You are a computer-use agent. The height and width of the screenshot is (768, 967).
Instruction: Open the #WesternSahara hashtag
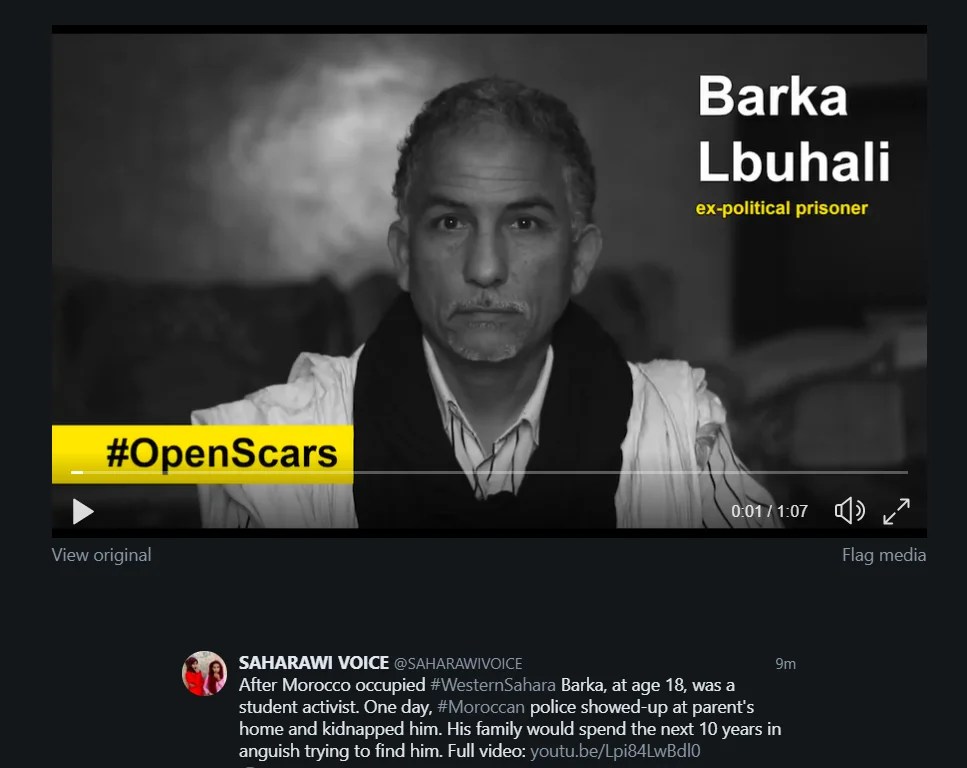pyautogui.click(x=493, y=685)
